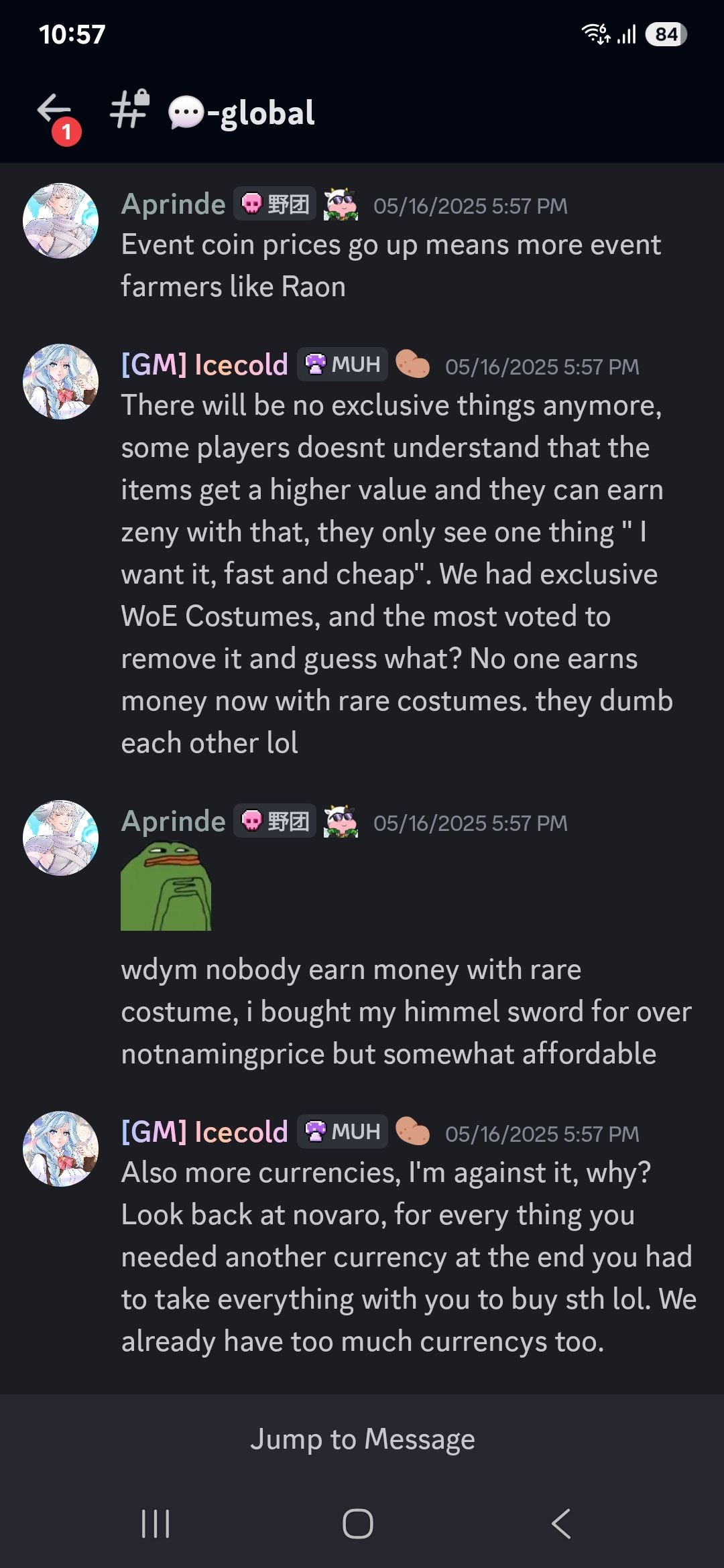Tap the Aprinde username on the top message

pyautogui.click(x=174, y=204)
